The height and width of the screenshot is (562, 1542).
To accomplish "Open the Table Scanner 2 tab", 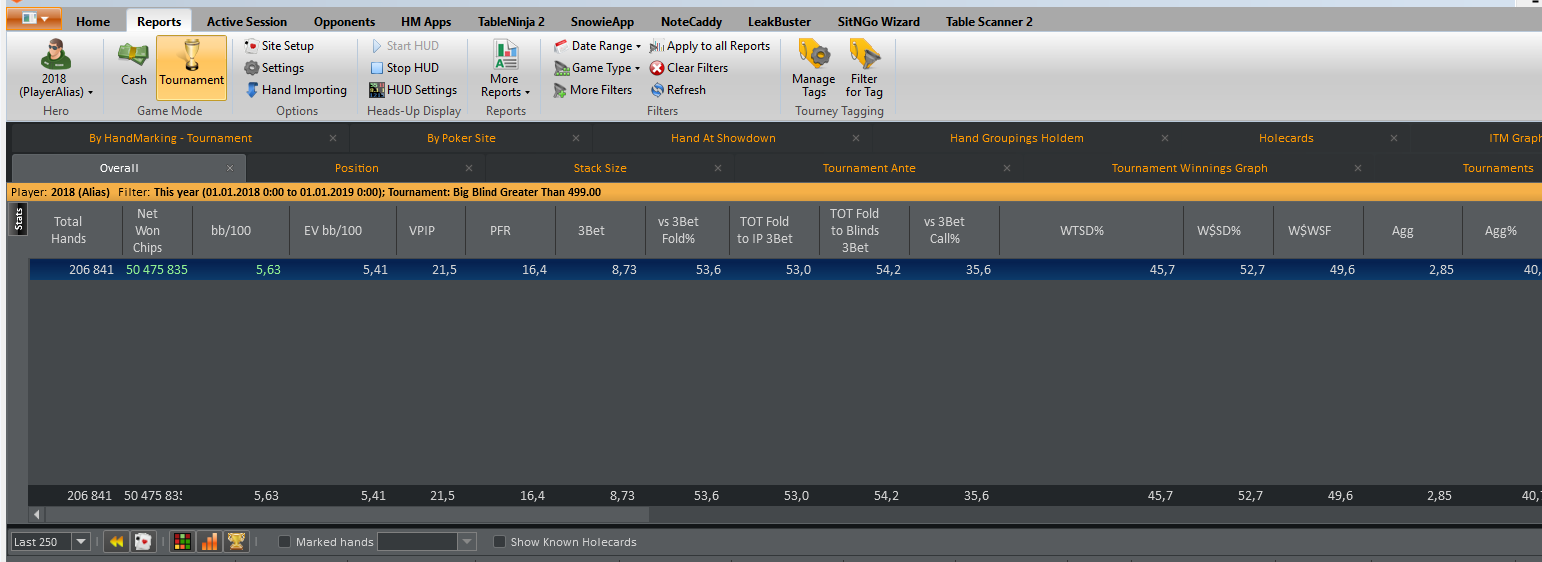I will tap(989, 22).
